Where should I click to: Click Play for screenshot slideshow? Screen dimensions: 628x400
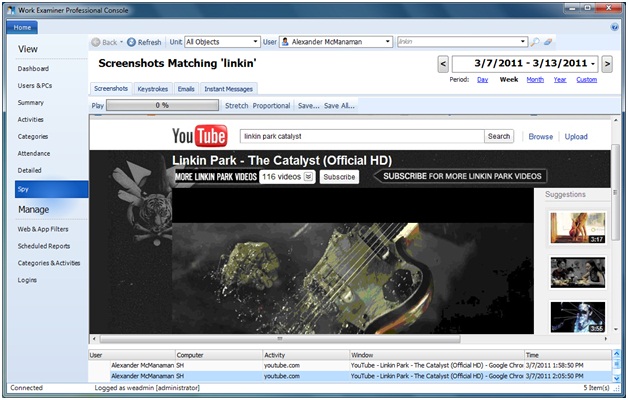[x=97, y=106]
